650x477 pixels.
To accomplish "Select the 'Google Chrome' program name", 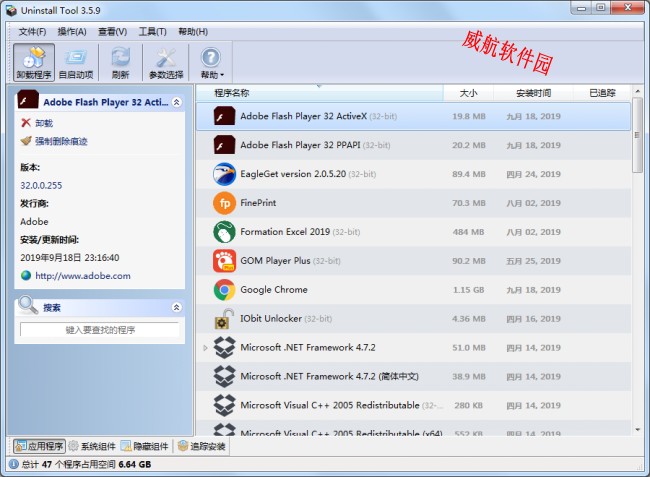I will pyautogui.click(x=274, y=290).
